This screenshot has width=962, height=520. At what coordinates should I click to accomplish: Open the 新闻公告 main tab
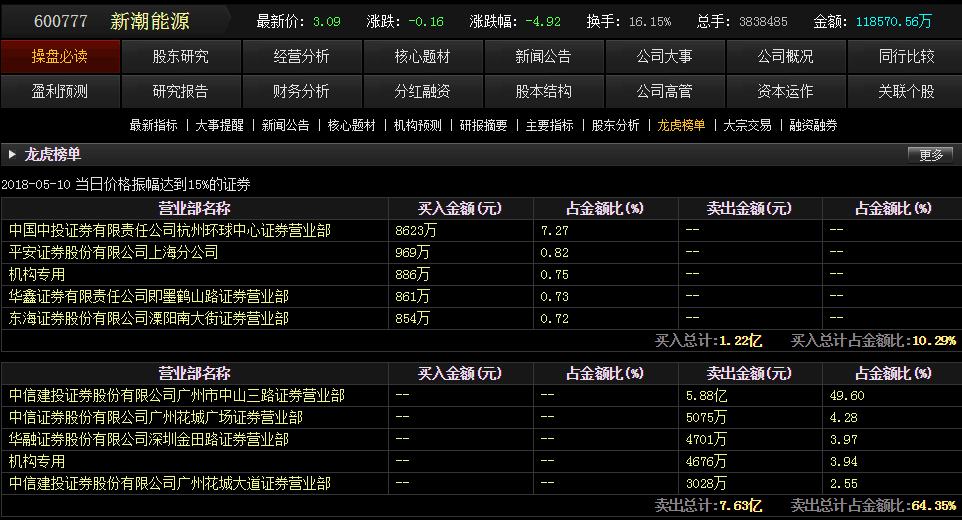544,56
